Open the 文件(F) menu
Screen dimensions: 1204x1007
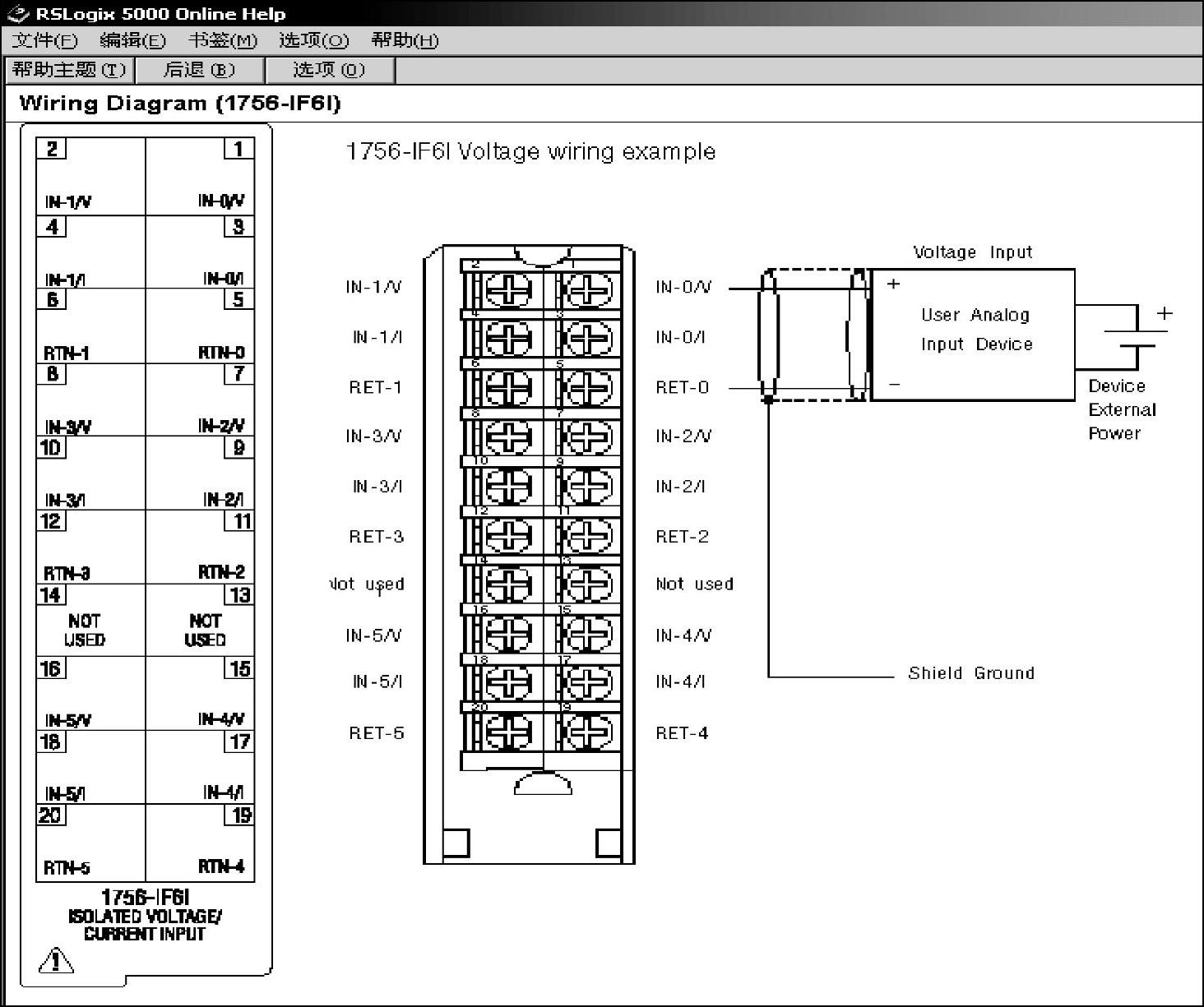[x=45, y=40]
